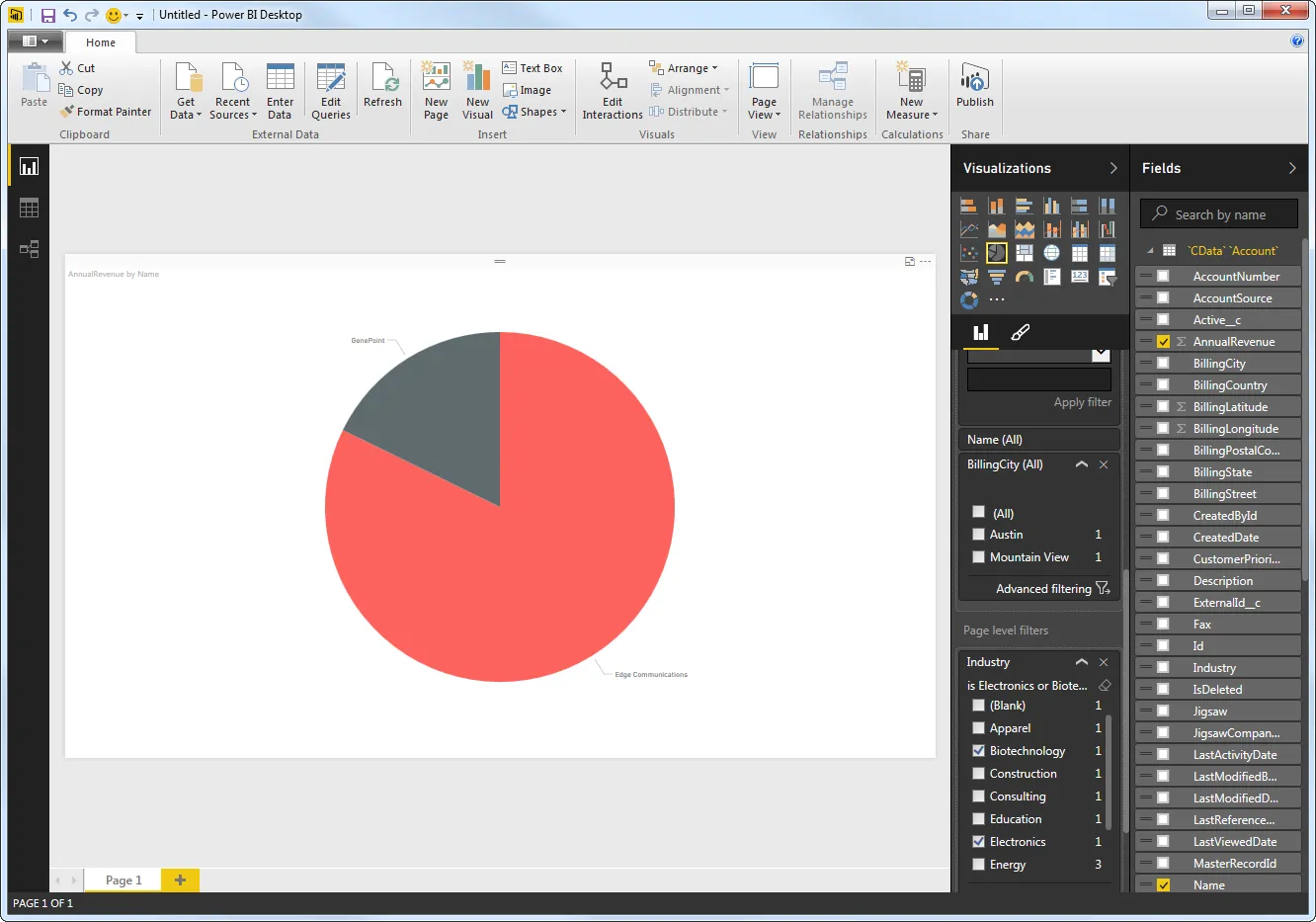Collapse the BillingCity filter section
This screenshot has width=1316, height=922.
[1081, 464]
